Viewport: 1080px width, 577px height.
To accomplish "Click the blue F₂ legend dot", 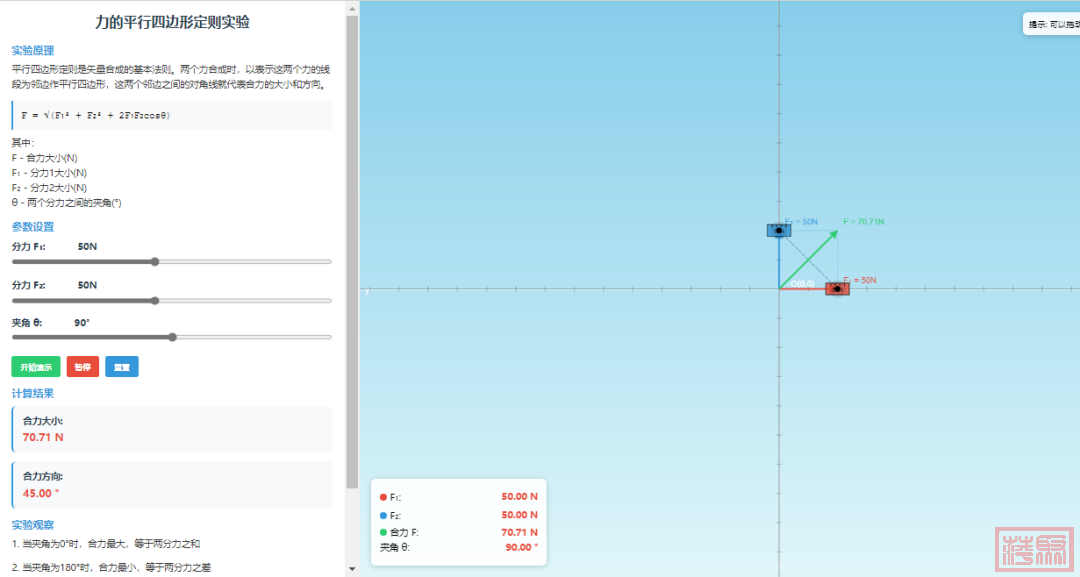I will coord(383,515).
